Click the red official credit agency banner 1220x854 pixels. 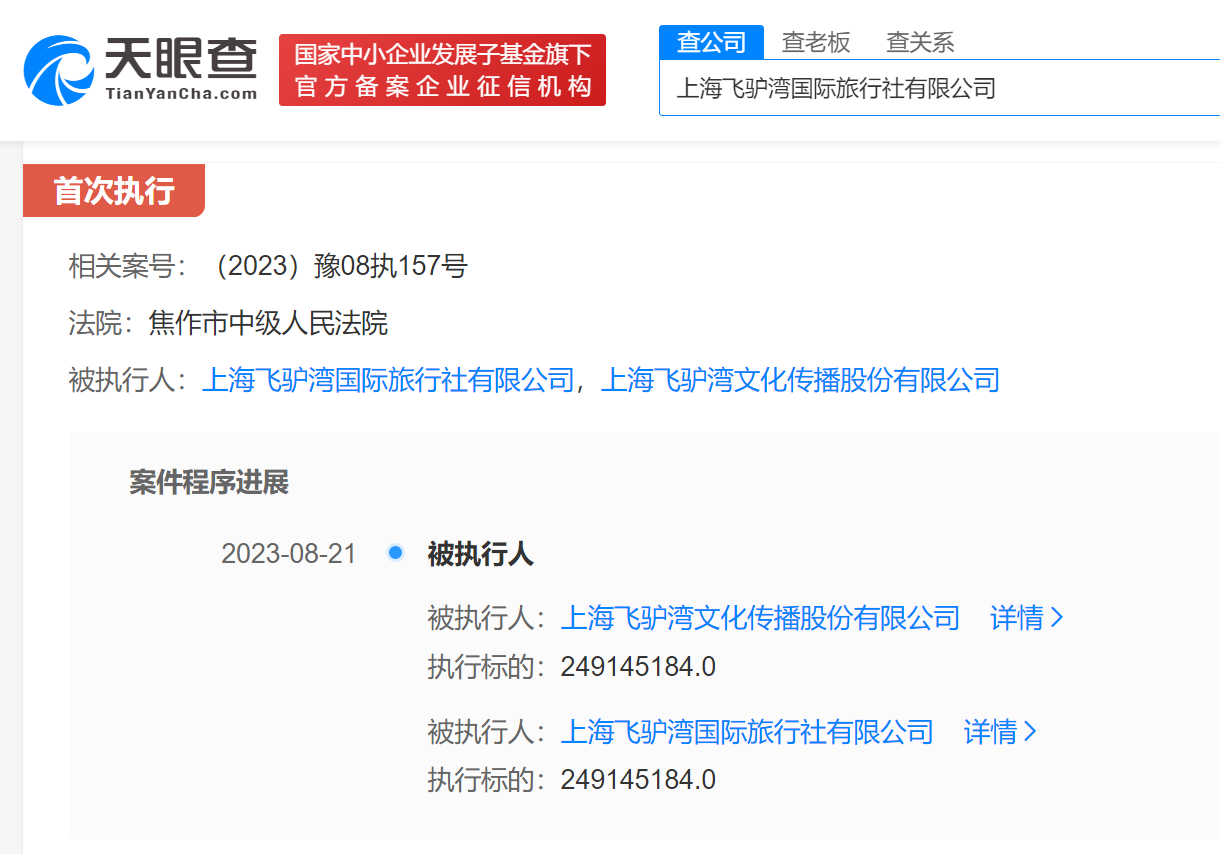[x=442, y=70]
